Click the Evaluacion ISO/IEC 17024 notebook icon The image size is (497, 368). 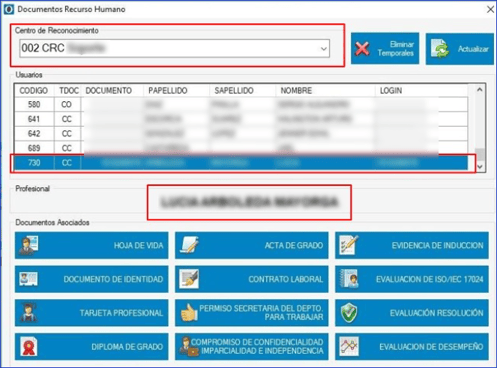point(349,279)
